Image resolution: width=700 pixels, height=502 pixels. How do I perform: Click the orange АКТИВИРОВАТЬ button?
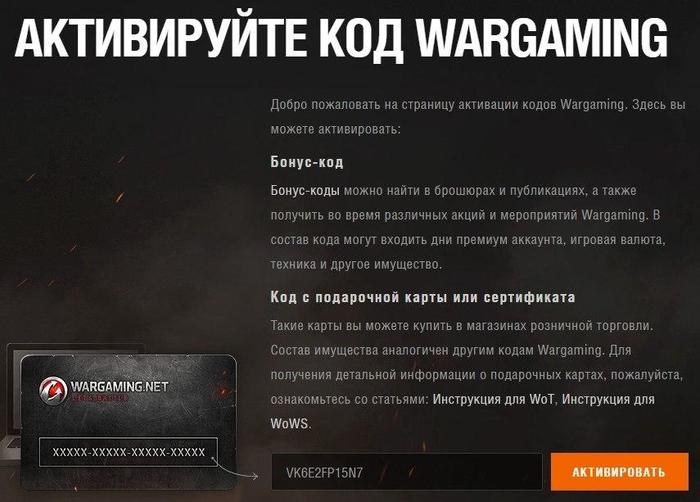[619, 472]
